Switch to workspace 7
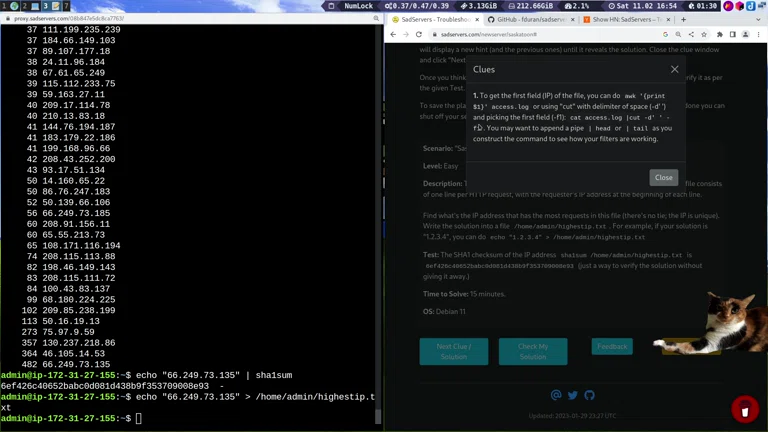Screen dimensions: 768x432 pyautogui.click(x=66, y=6)
